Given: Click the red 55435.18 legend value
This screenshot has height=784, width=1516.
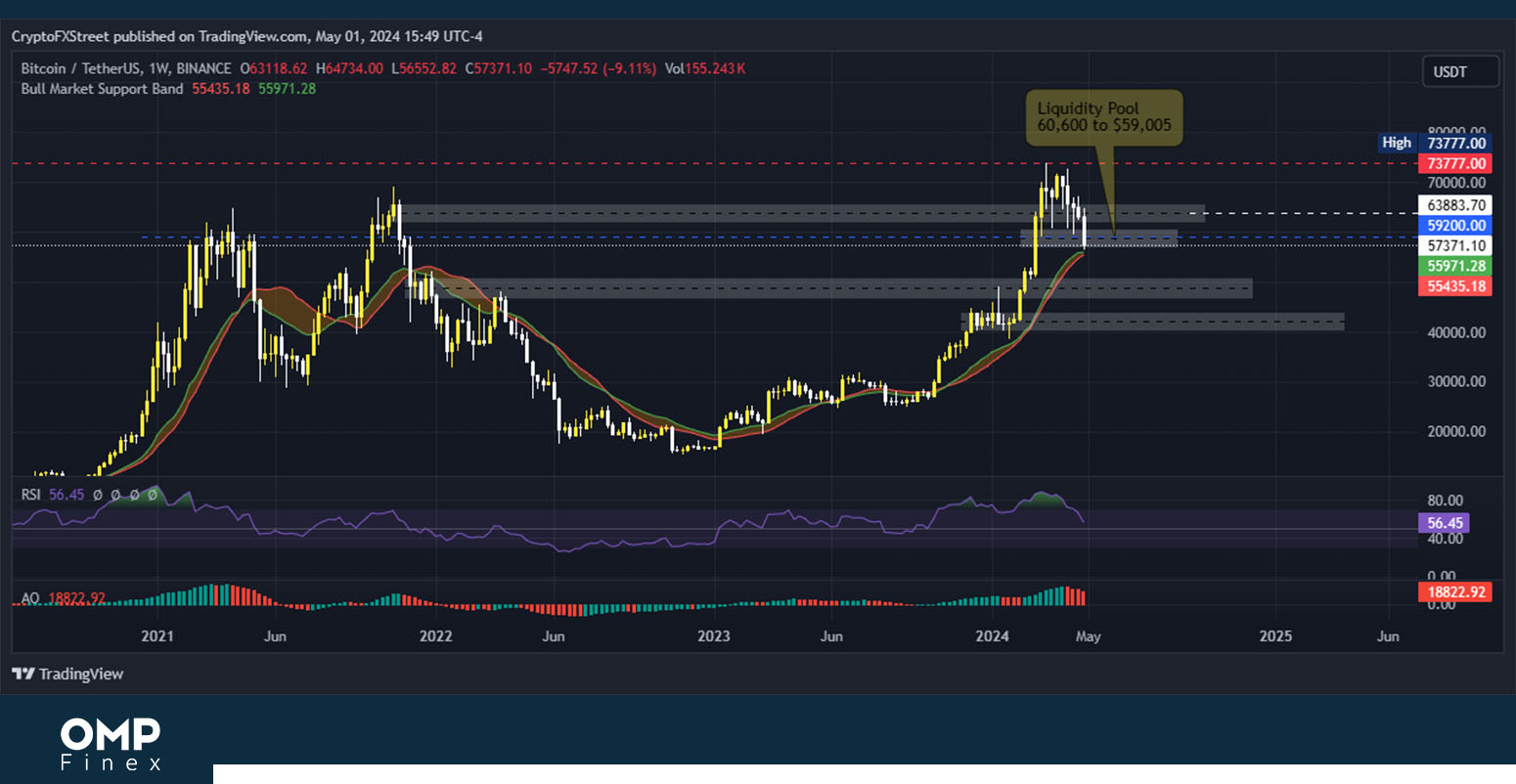Looking at the screenshot, I should pyautogui.click(x=221, y=88).
